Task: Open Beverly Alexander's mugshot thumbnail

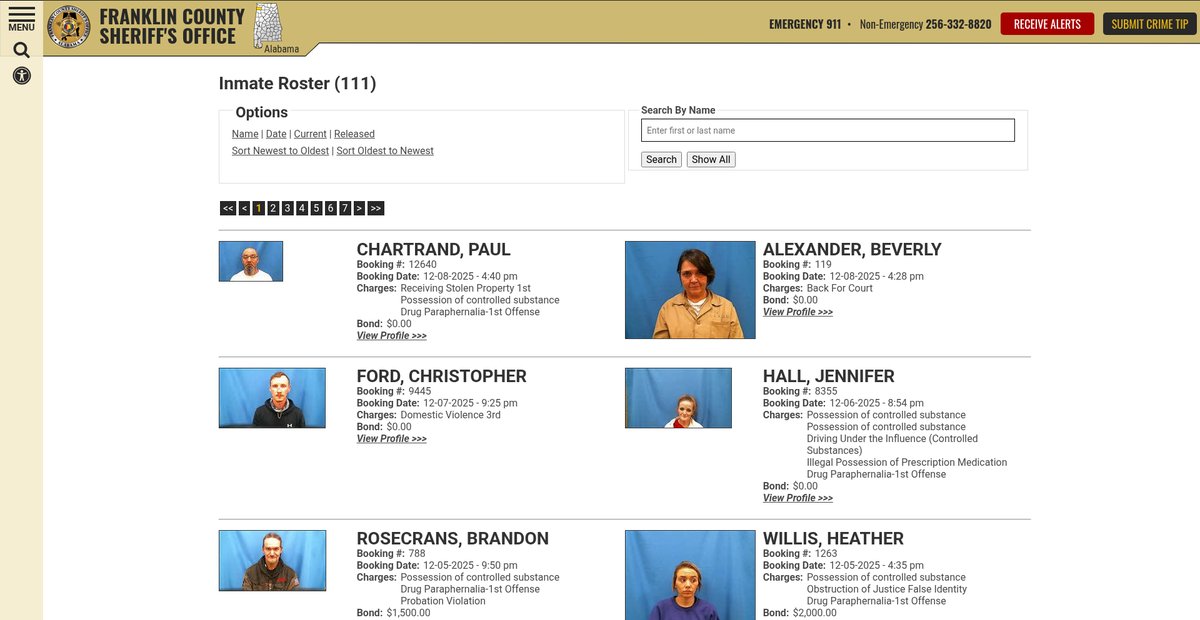Action: [x=690, y=290]
